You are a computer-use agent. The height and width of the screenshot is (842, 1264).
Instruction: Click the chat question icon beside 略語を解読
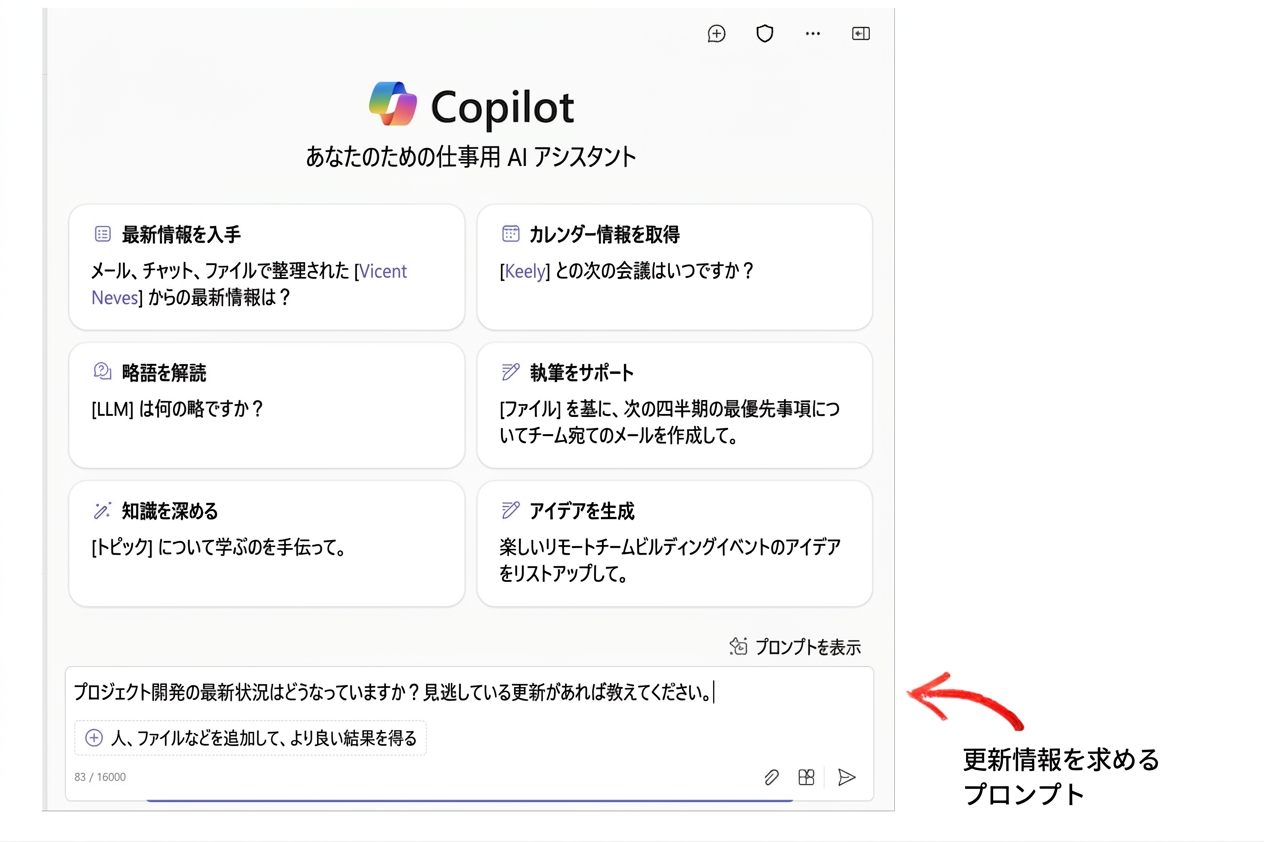(x=102, y=372)
